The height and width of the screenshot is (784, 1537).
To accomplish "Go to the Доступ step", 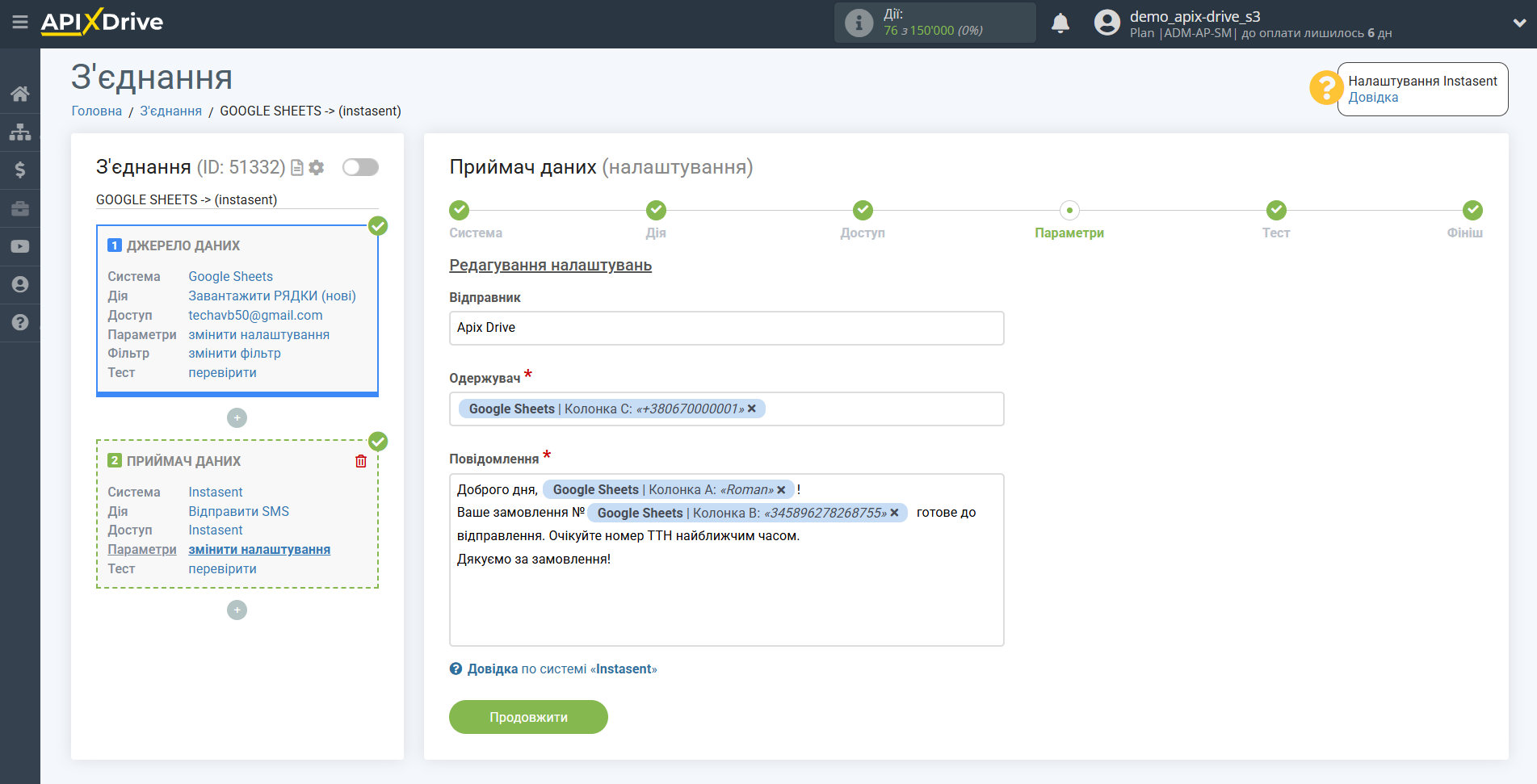I will (863, 211).
